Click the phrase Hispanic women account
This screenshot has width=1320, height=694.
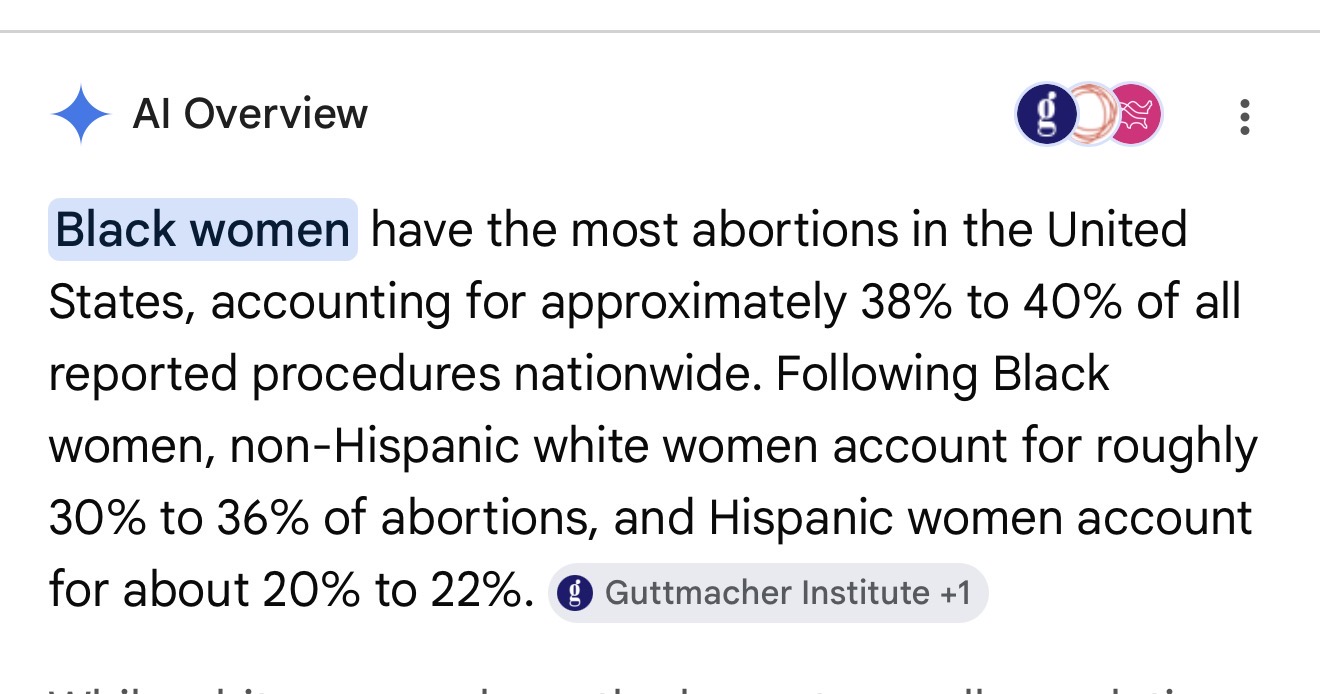pyautogui.click(x=980, y=520)
